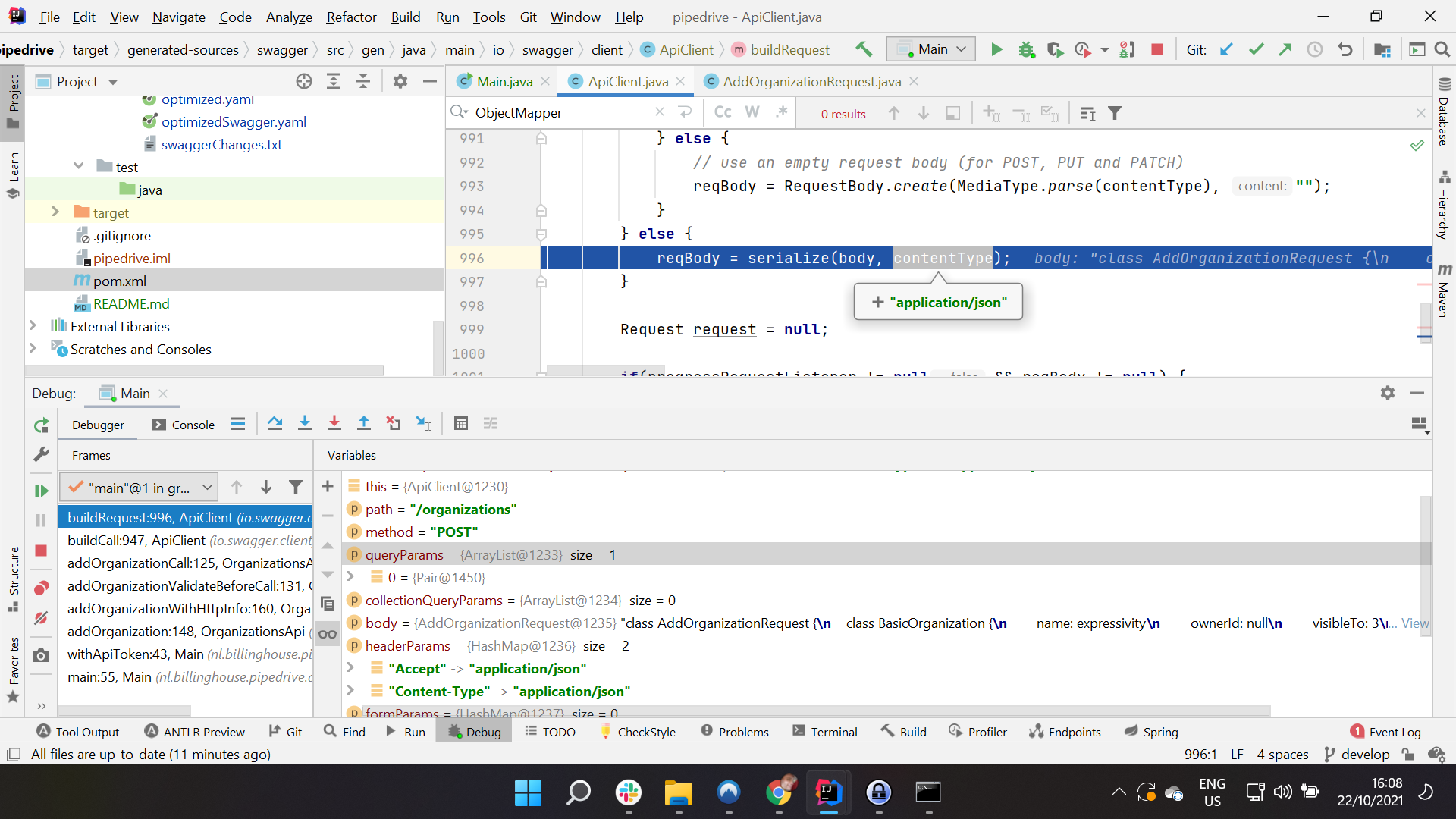This screenshot has width=1456, height=819.
Task: Click View Breakpoints red circles icon
Action: click(41, 588)
